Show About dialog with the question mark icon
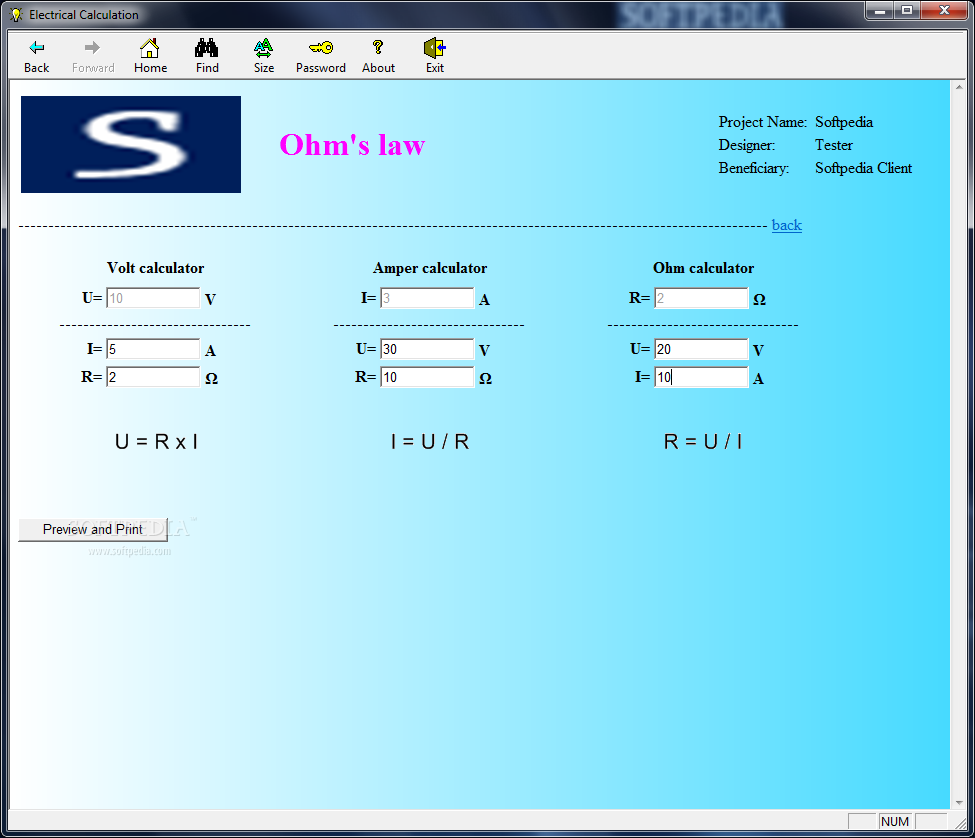The width and height of the screenshot is (975, 838). 378,56
